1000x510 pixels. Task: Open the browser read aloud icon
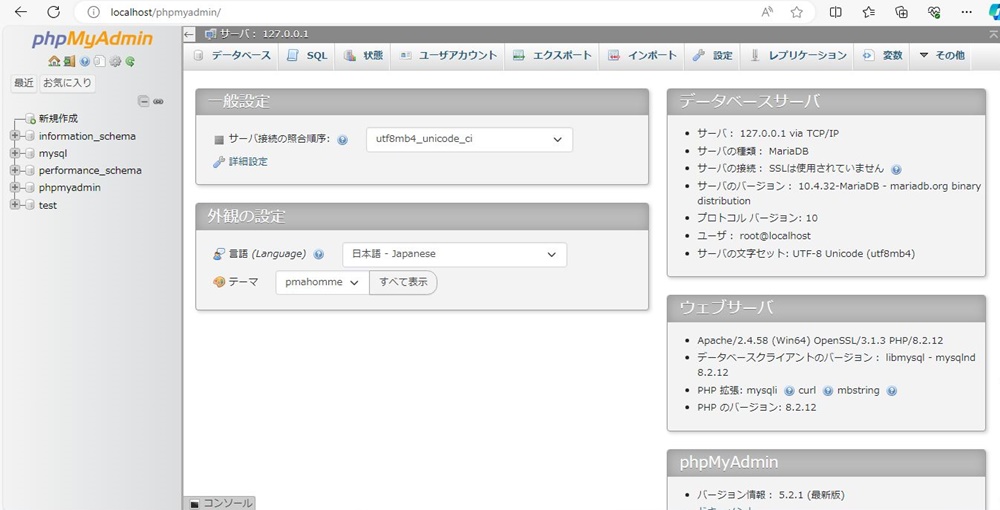coord(768,12)
